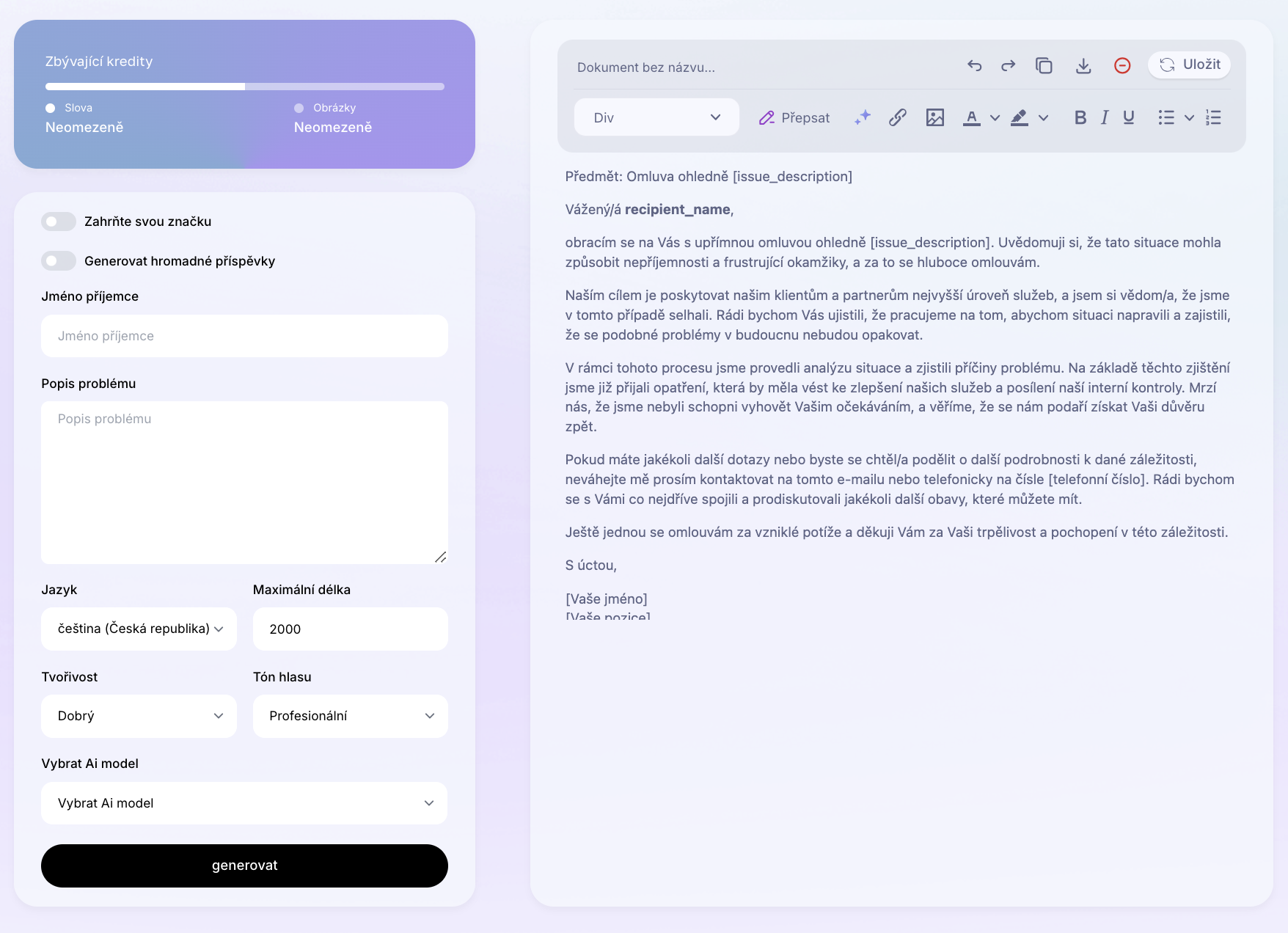
Task: Focus the Popis problému text area
Action: [x=244, y=483]
